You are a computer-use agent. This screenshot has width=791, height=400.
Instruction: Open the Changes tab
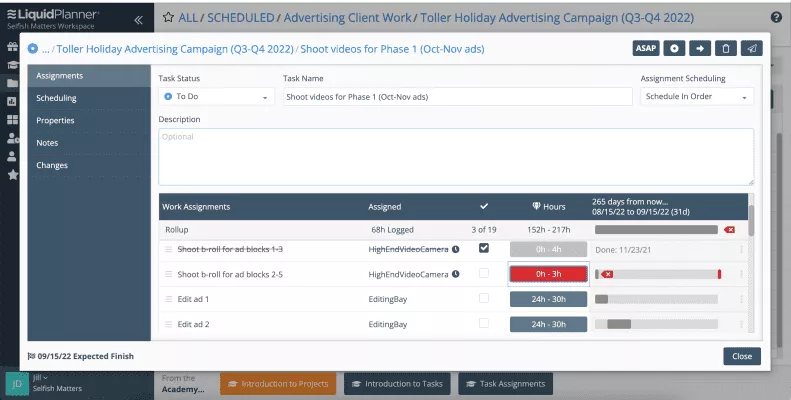[52, 165]
